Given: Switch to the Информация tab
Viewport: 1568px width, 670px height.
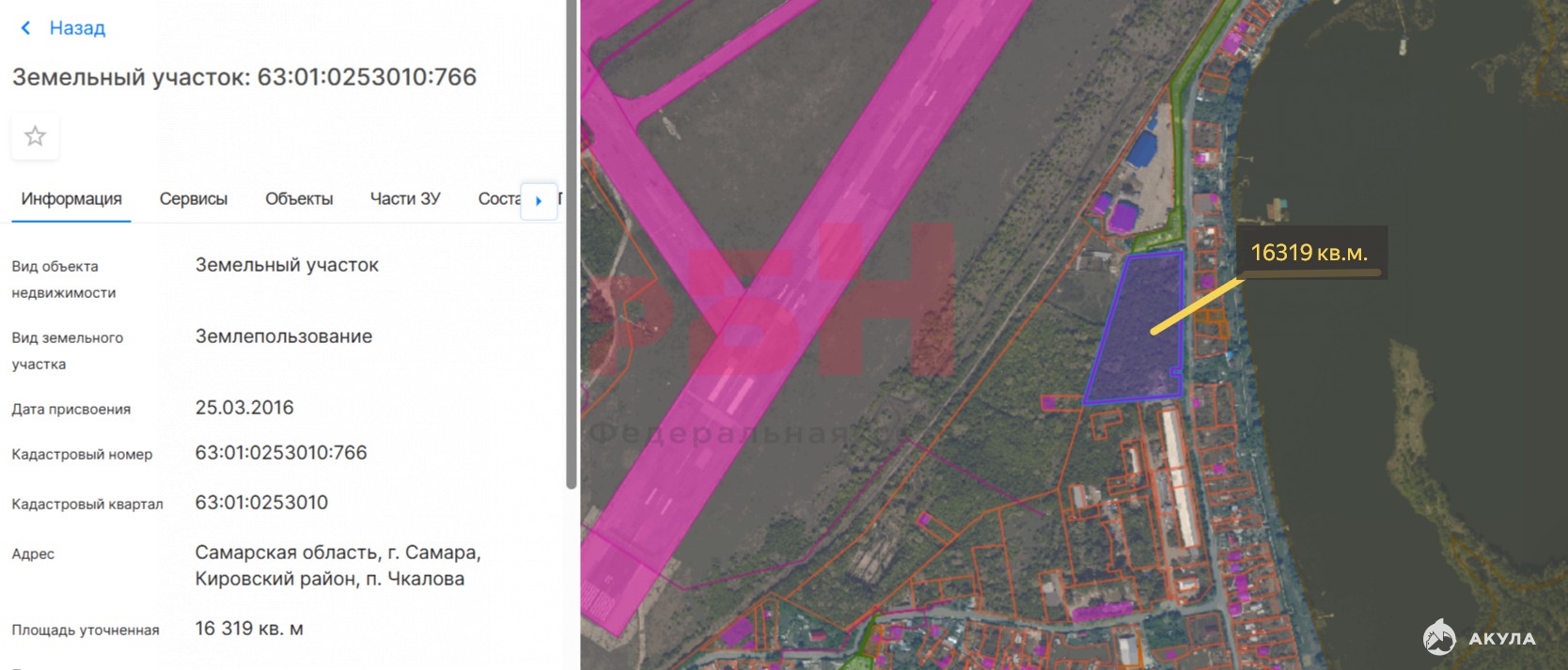Looking at the screenshot, I should pyautogui.click(x=71, y=199).
